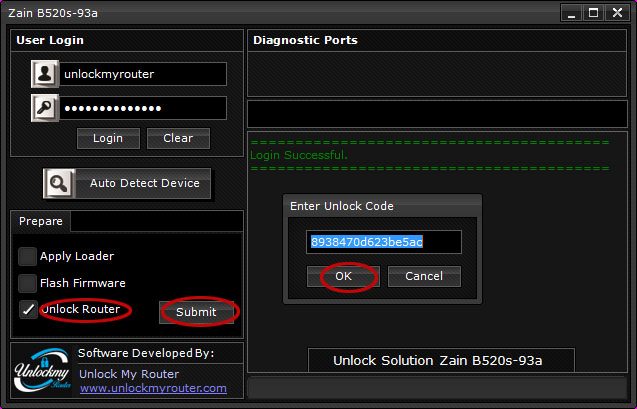Tick the Flash Firmware checkbox
The image size is (637, 409).
28,283
